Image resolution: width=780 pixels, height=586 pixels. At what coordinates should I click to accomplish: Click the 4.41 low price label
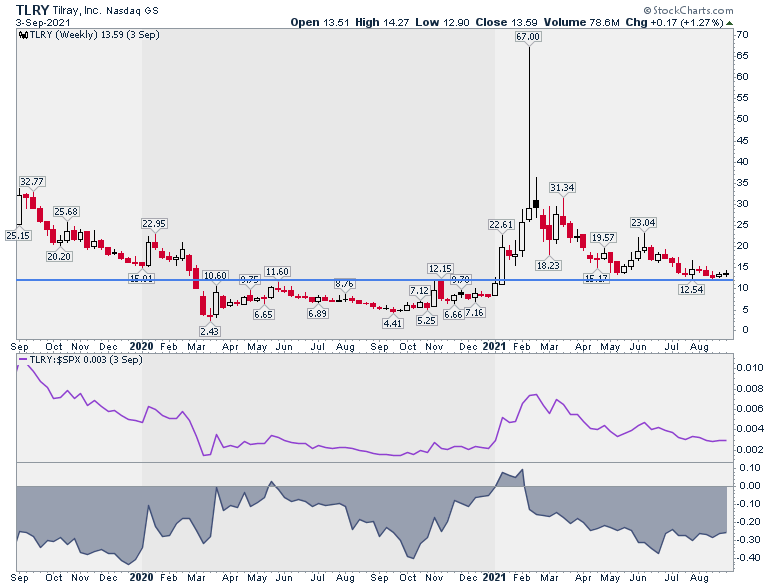coord(392,323)
